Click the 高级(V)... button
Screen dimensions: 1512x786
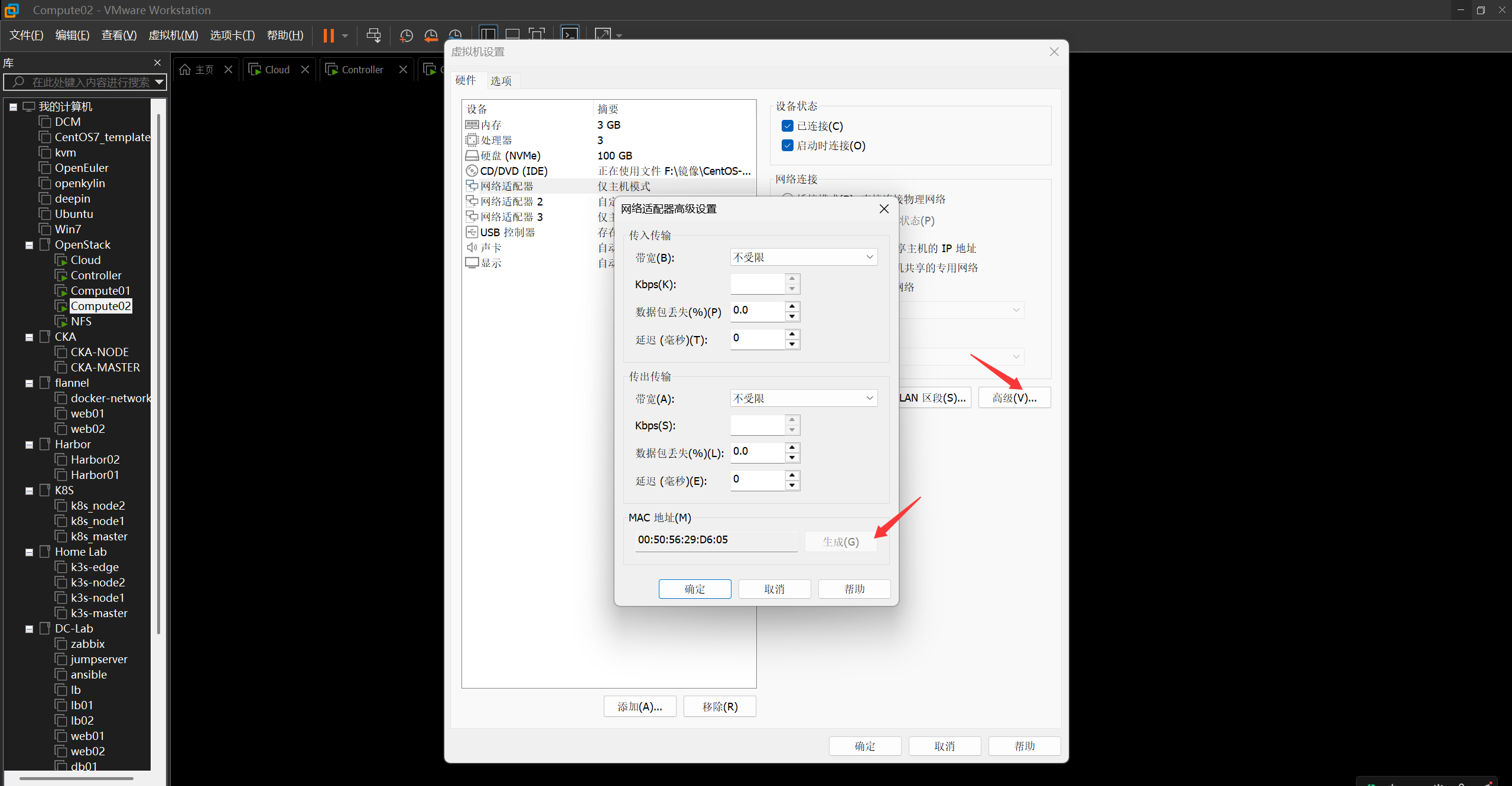coord(1014,397)
